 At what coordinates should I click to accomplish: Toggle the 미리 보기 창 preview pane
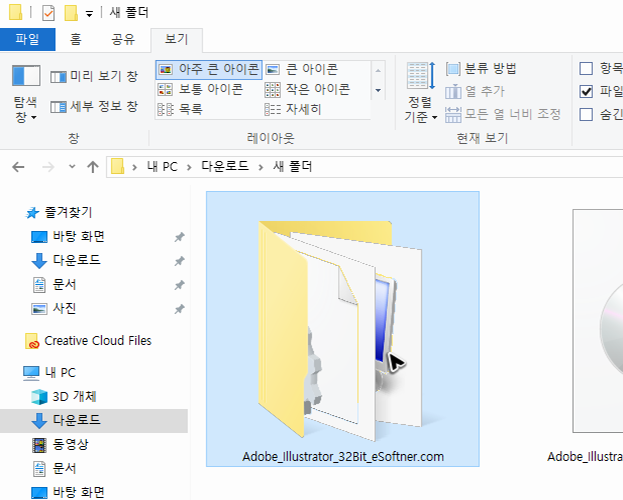[x=94, y=76]
